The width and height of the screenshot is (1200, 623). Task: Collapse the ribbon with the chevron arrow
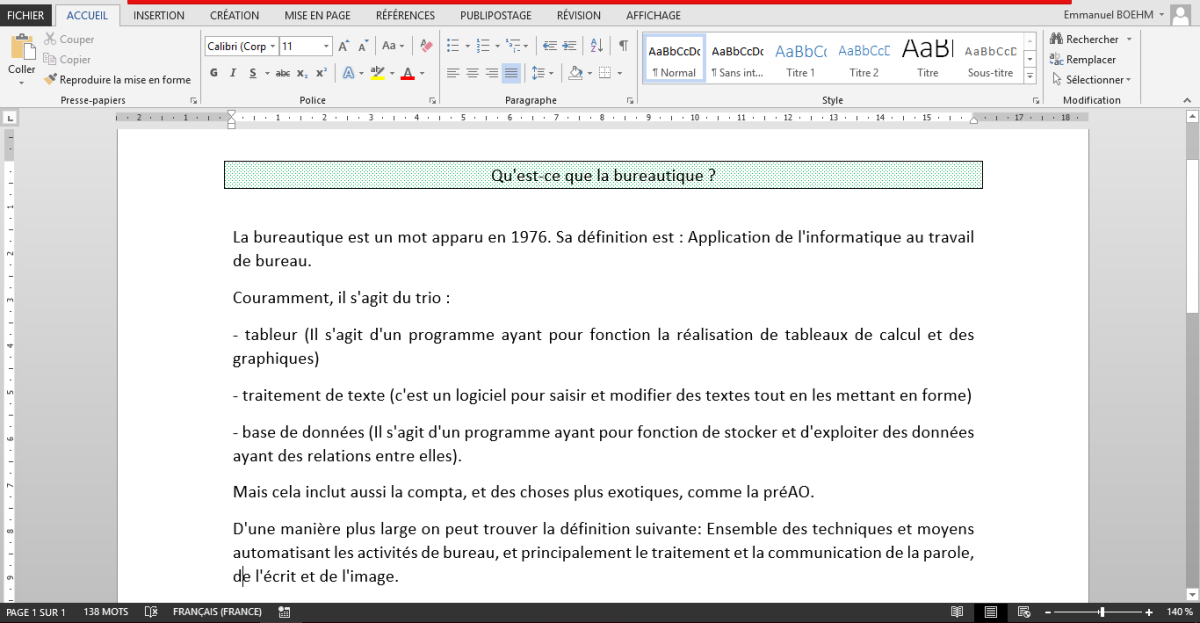point(1185,101)
